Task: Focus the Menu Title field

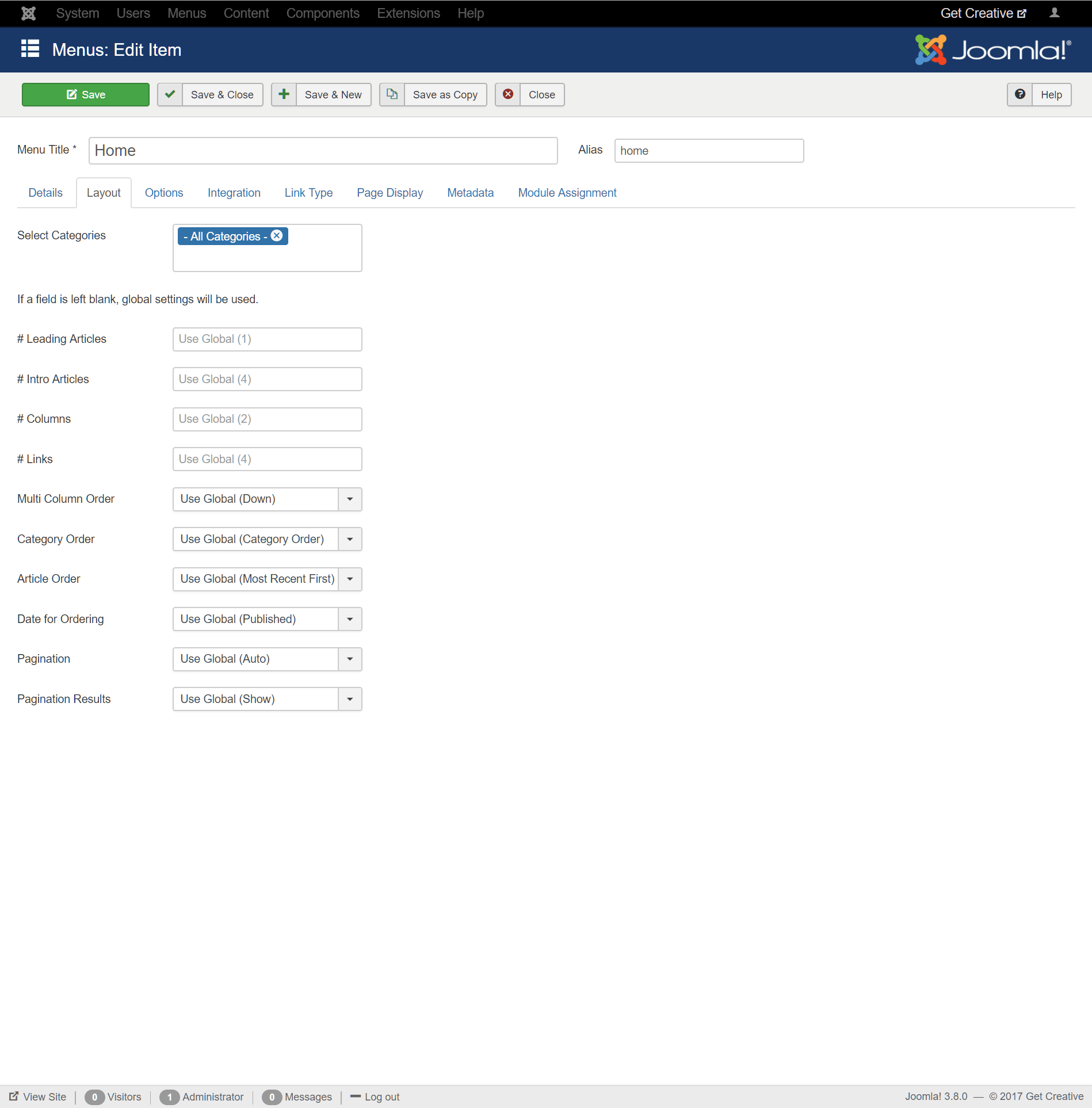Action: [x=323, y=151]
